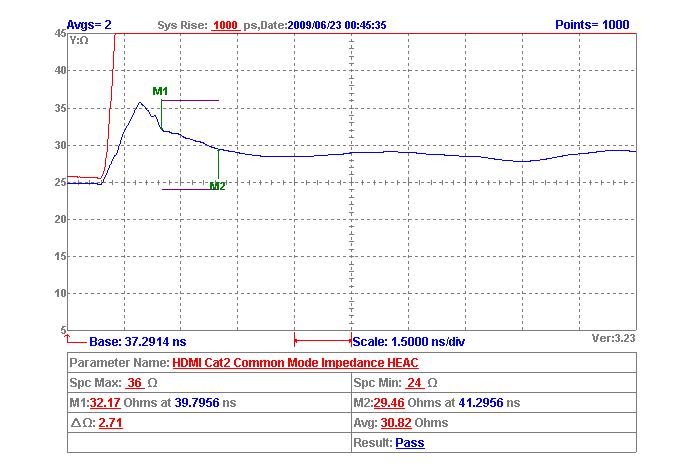
Task: Click the M2 marker label on the waveform
Action: pyautogui.click(x=217, y=185)
